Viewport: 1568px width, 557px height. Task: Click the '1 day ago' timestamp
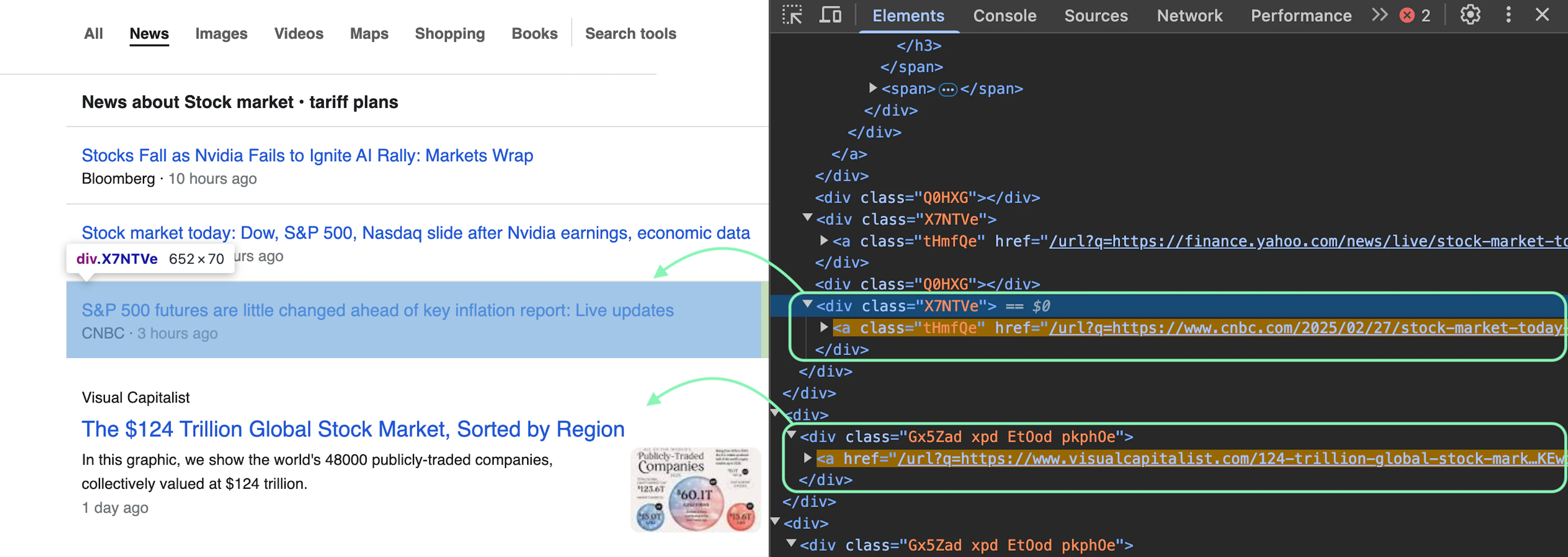click(115, 508)
